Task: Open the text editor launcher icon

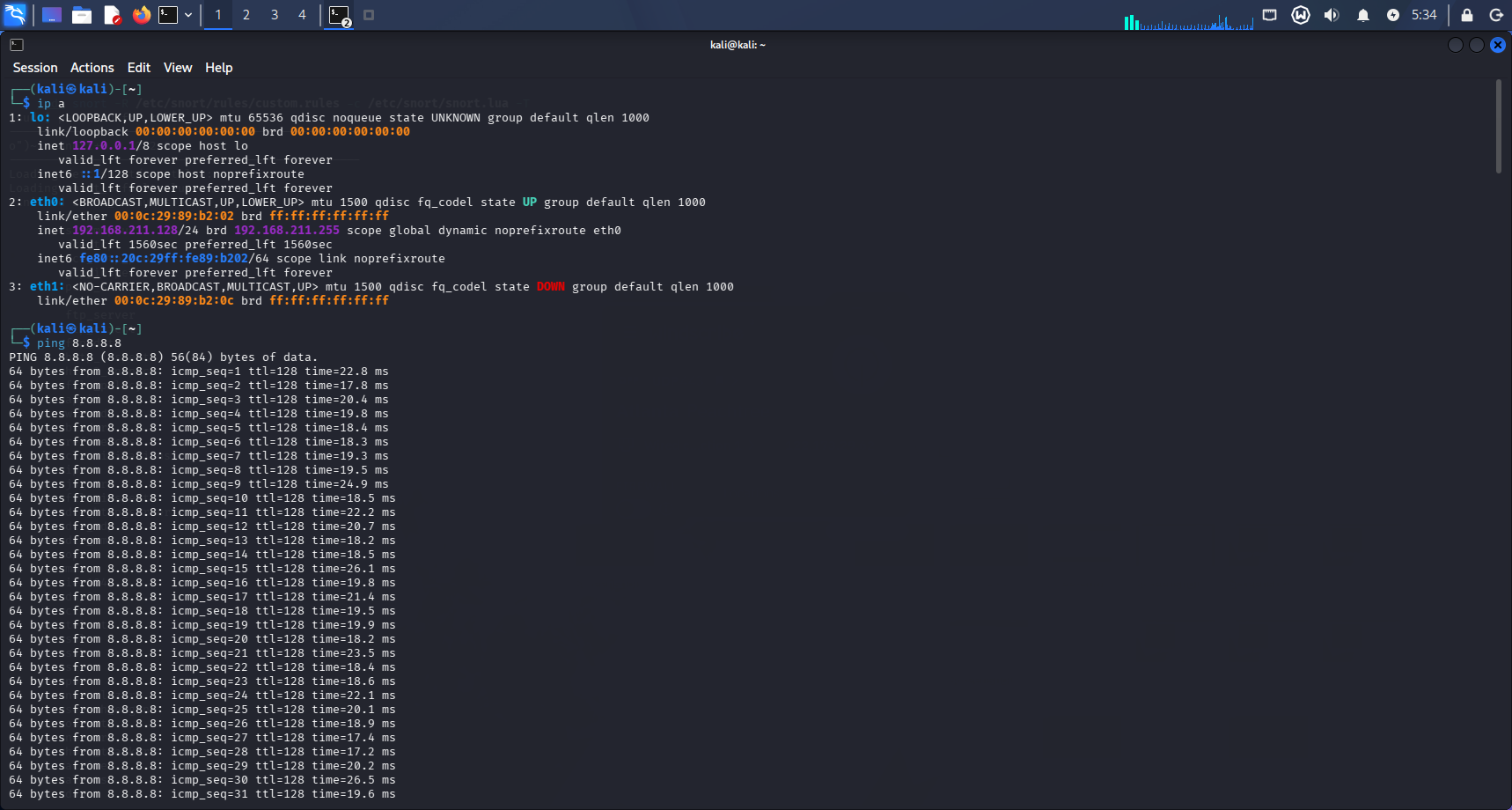Action: coord(112,15)
